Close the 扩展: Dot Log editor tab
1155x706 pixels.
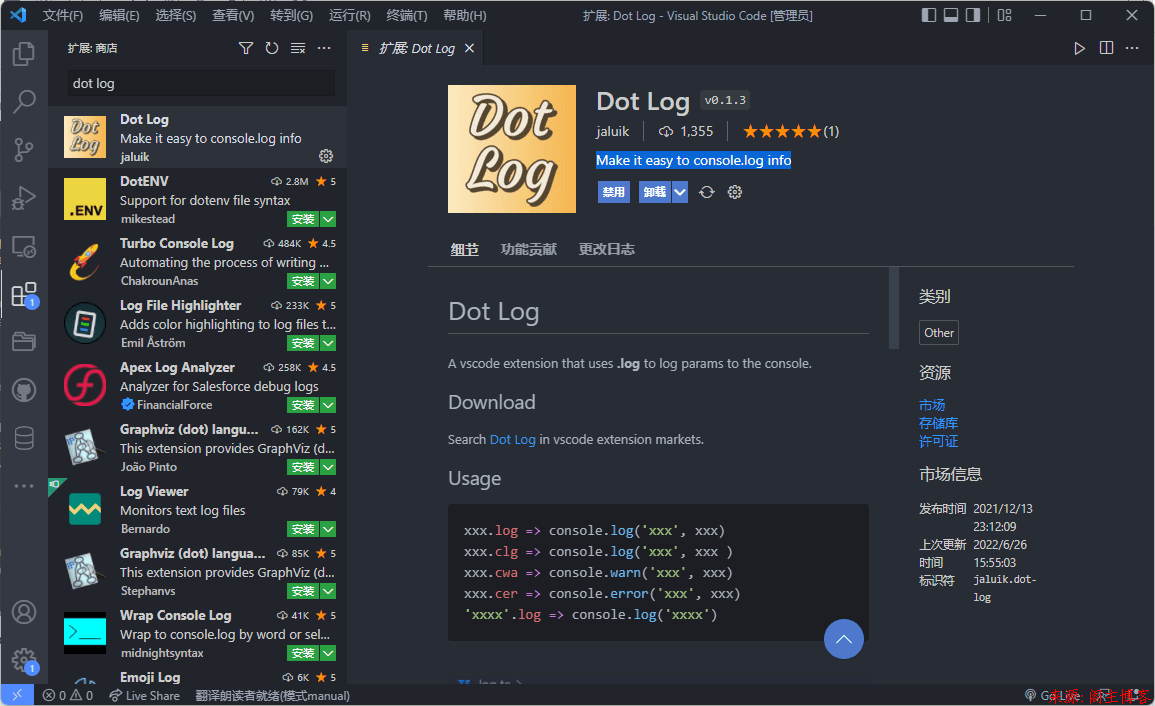469,48
